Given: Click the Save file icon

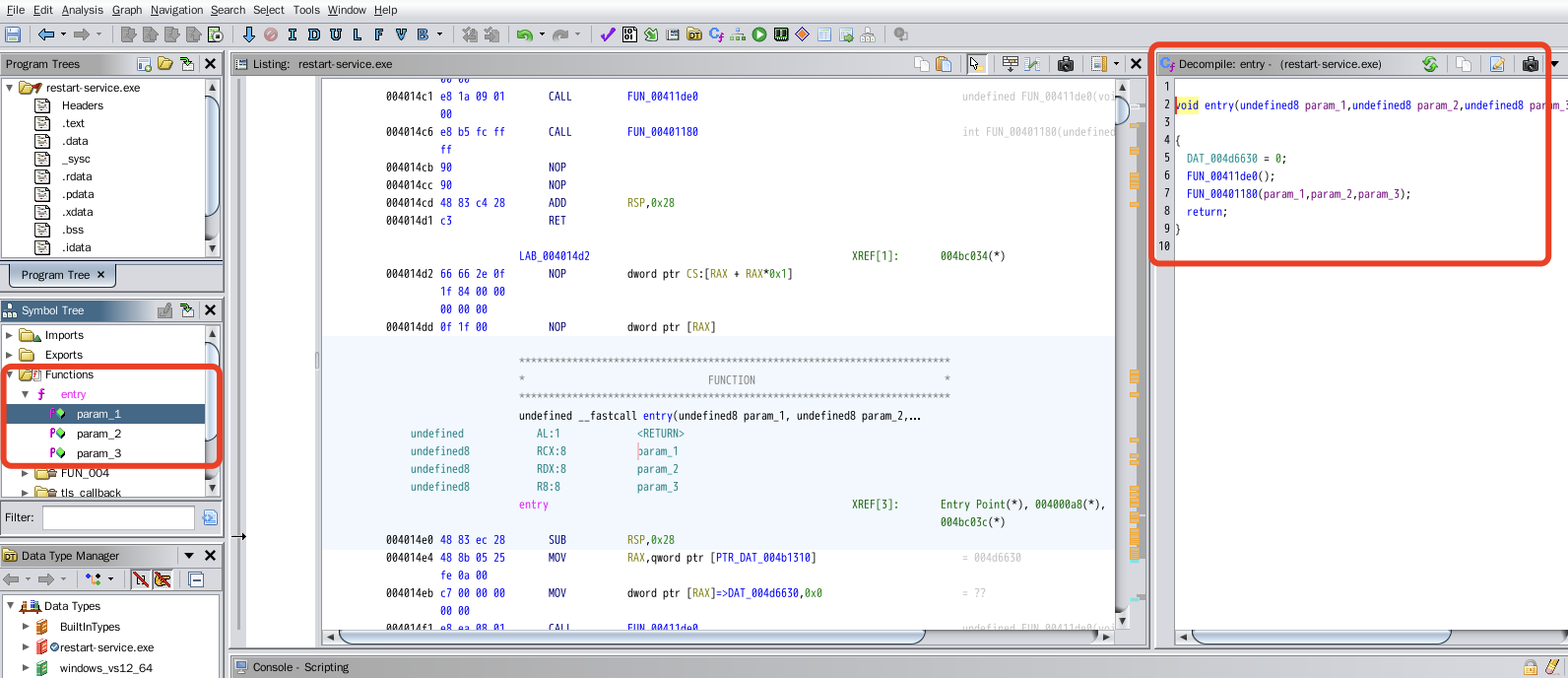Looking at the screenshot, I should 13,34.
